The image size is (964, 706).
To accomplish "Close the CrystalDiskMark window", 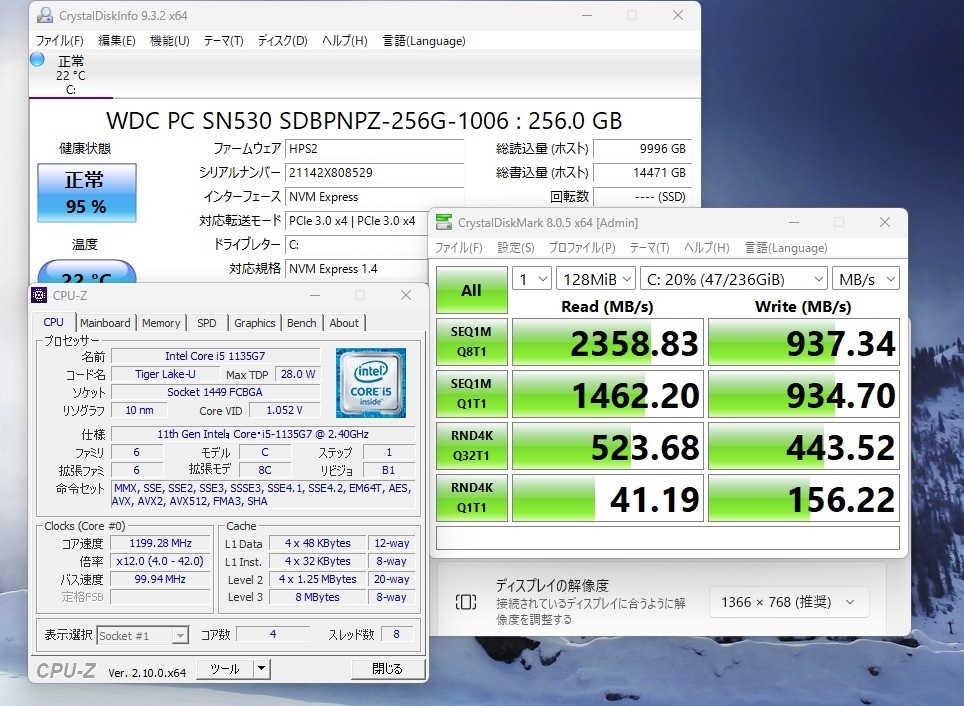I will point(885,222).
